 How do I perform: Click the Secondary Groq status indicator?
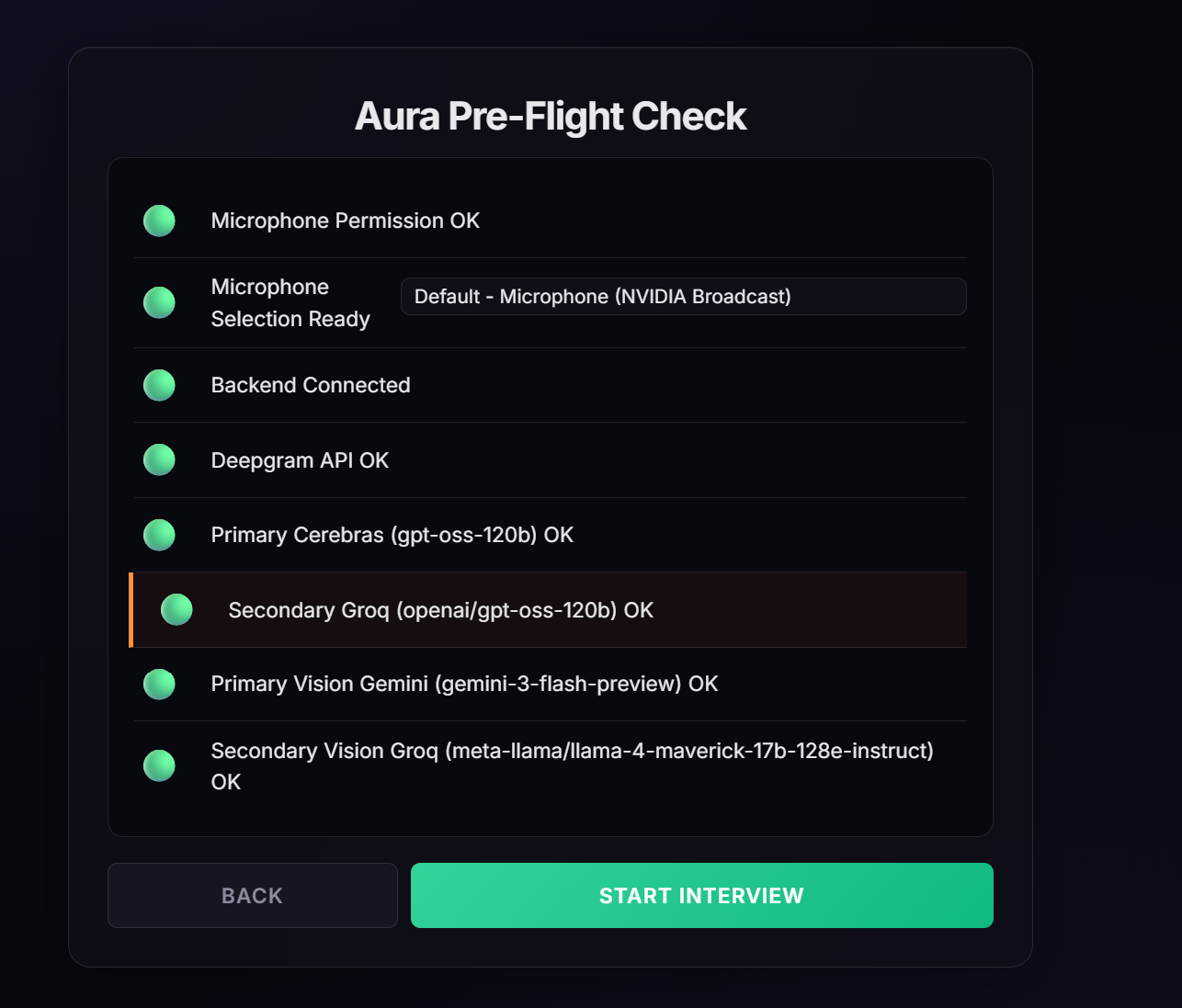176,609
